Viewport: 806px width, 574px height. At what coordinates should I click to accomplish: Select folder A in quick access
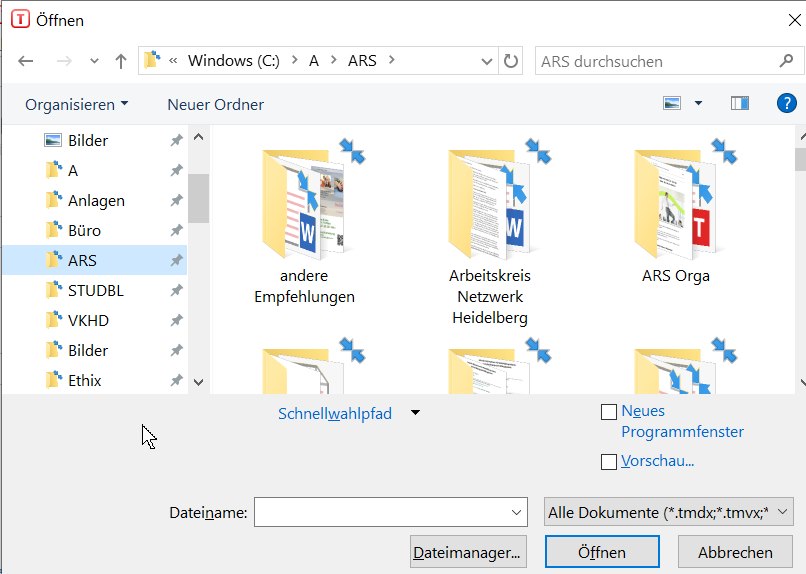pos(95,170)
